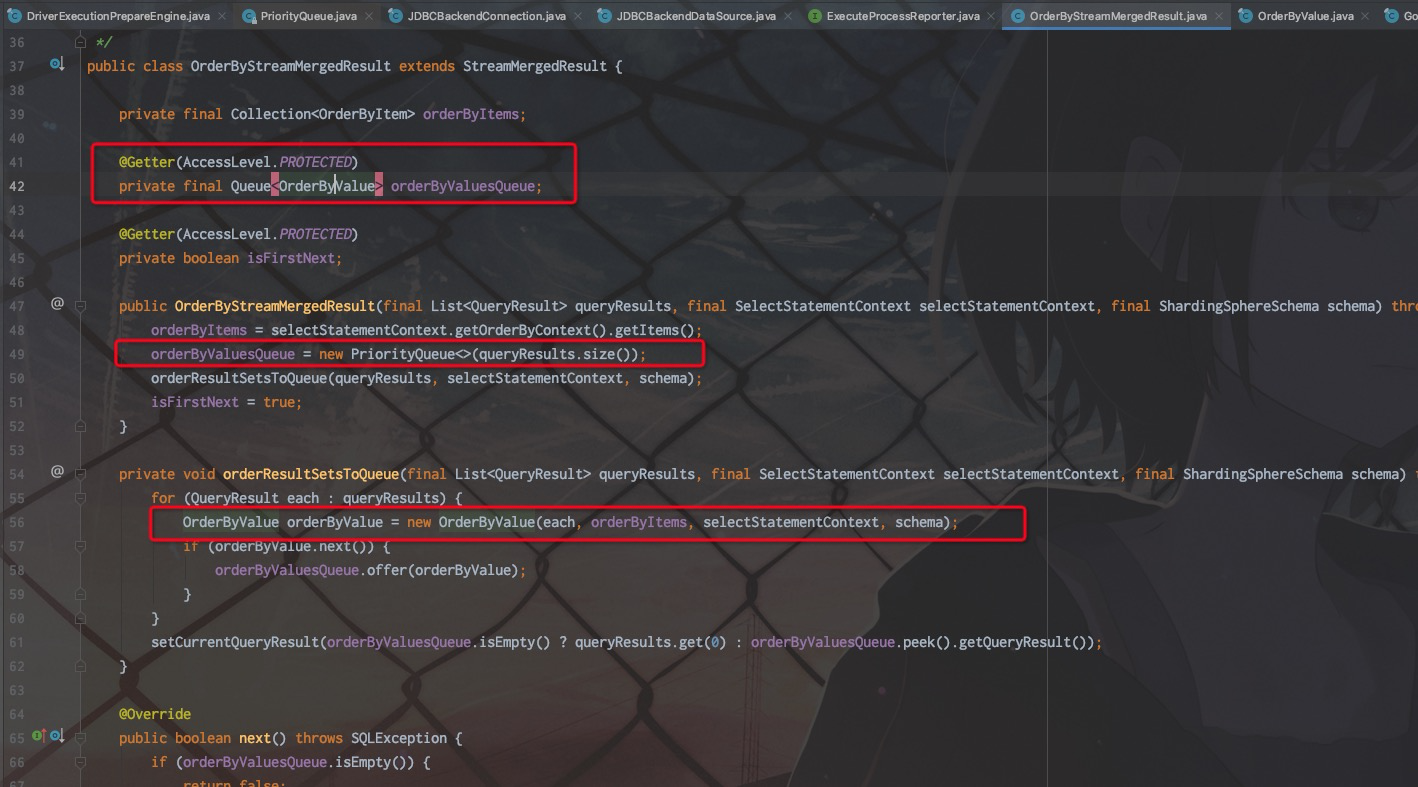This screenshot has height=787, width=1418.
Task: Collapse the orderResultSetsToQueue method fold on line 54
Action: (81, 473)
